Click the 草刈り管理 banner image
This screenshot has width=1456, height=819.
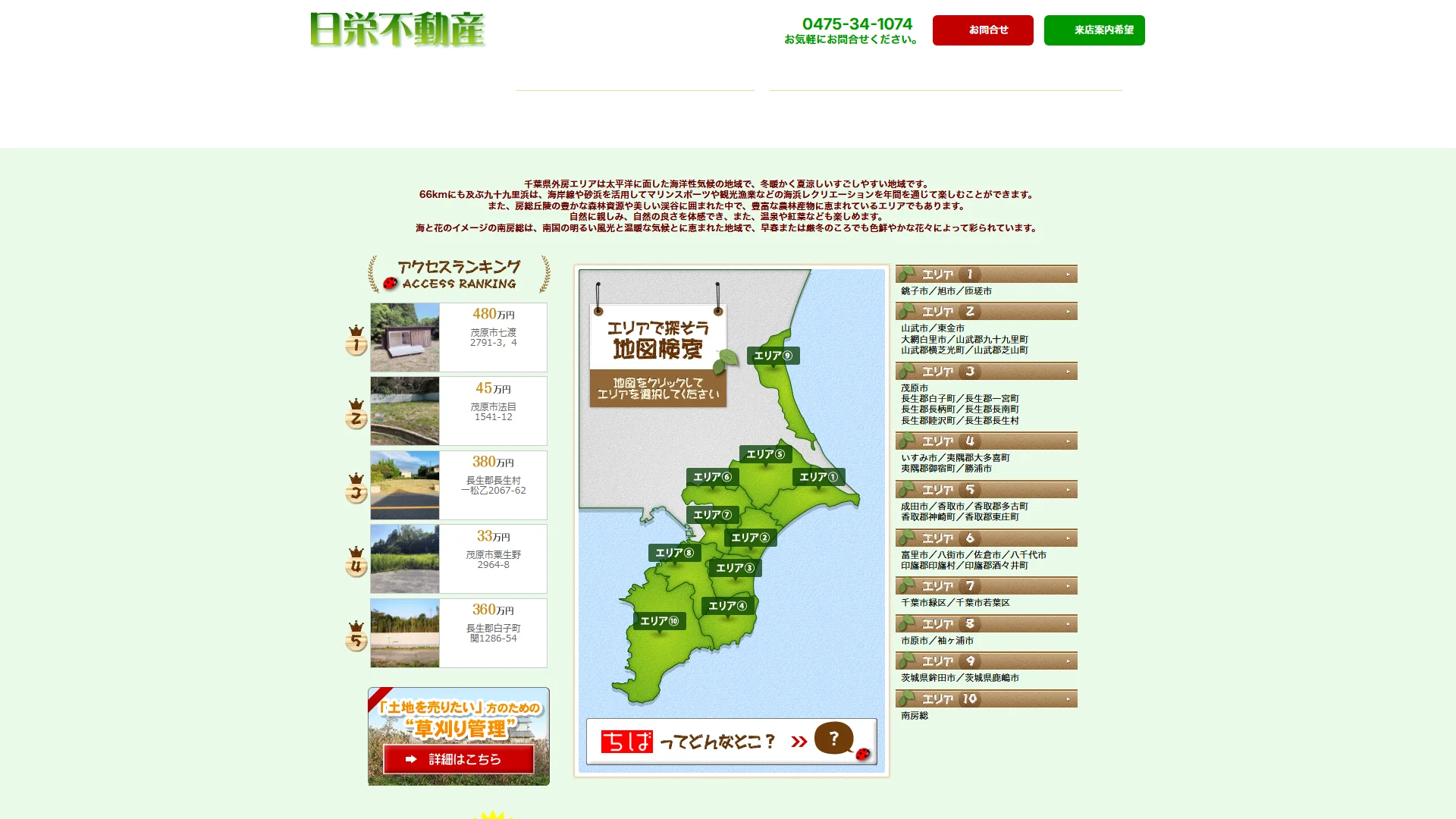tap(459, 736)
